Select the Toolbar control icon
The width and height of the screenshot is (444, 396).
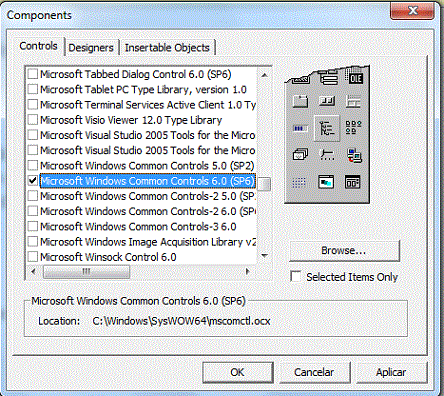coord(327,101)
